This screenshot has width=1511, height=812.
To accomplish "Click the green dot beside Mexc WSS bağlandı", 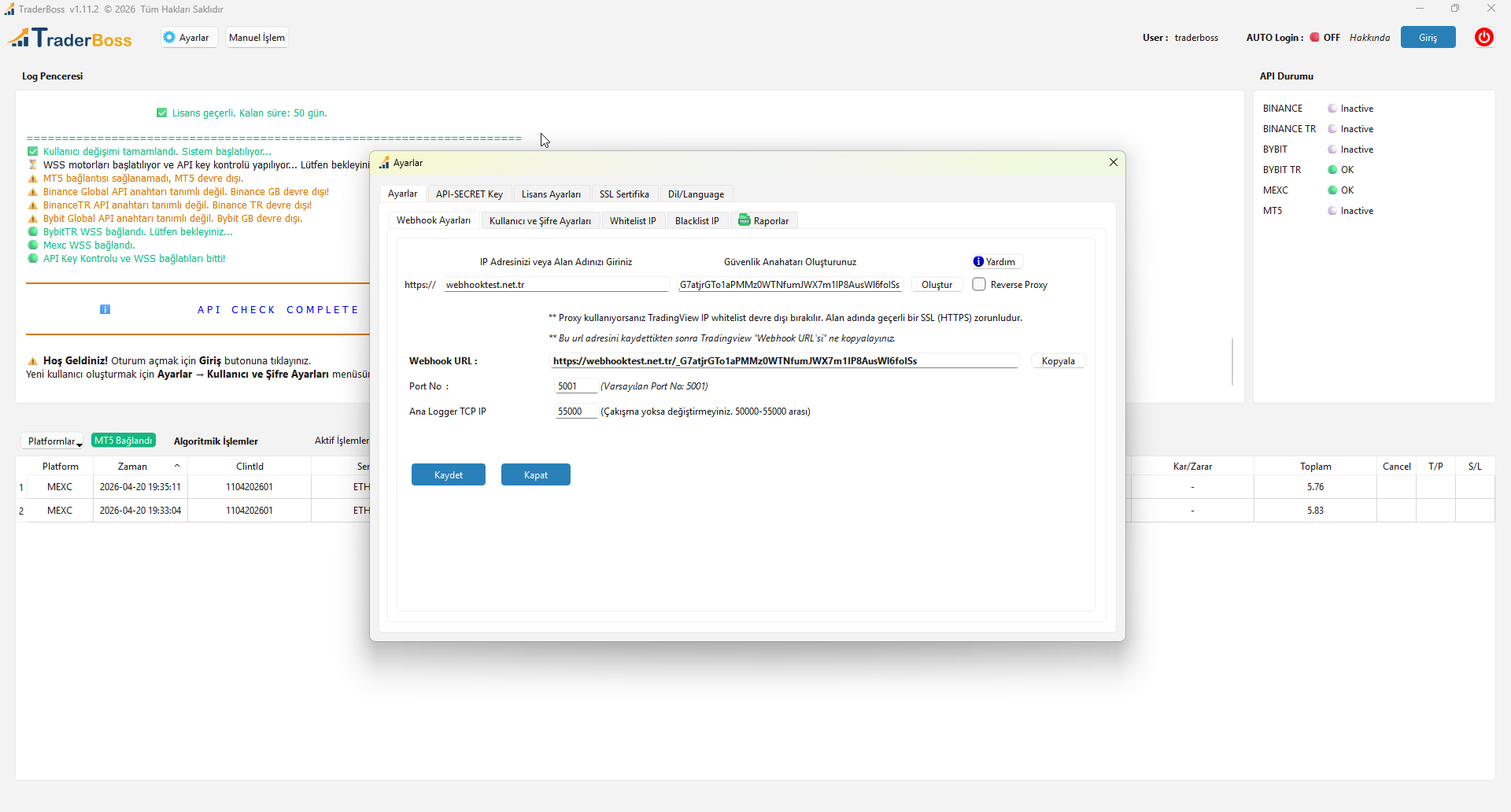I will 32,245.
